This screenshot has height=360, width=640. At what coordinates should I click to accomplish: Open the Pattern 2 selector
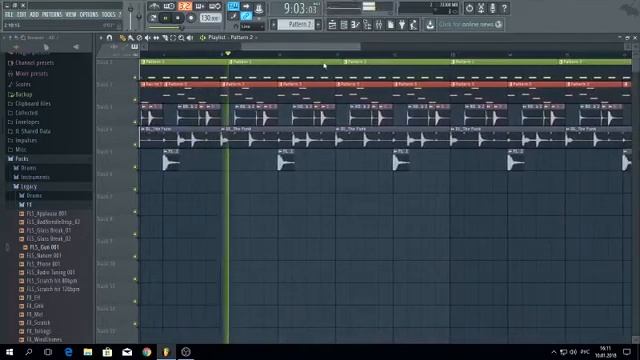tap(296, 24)
